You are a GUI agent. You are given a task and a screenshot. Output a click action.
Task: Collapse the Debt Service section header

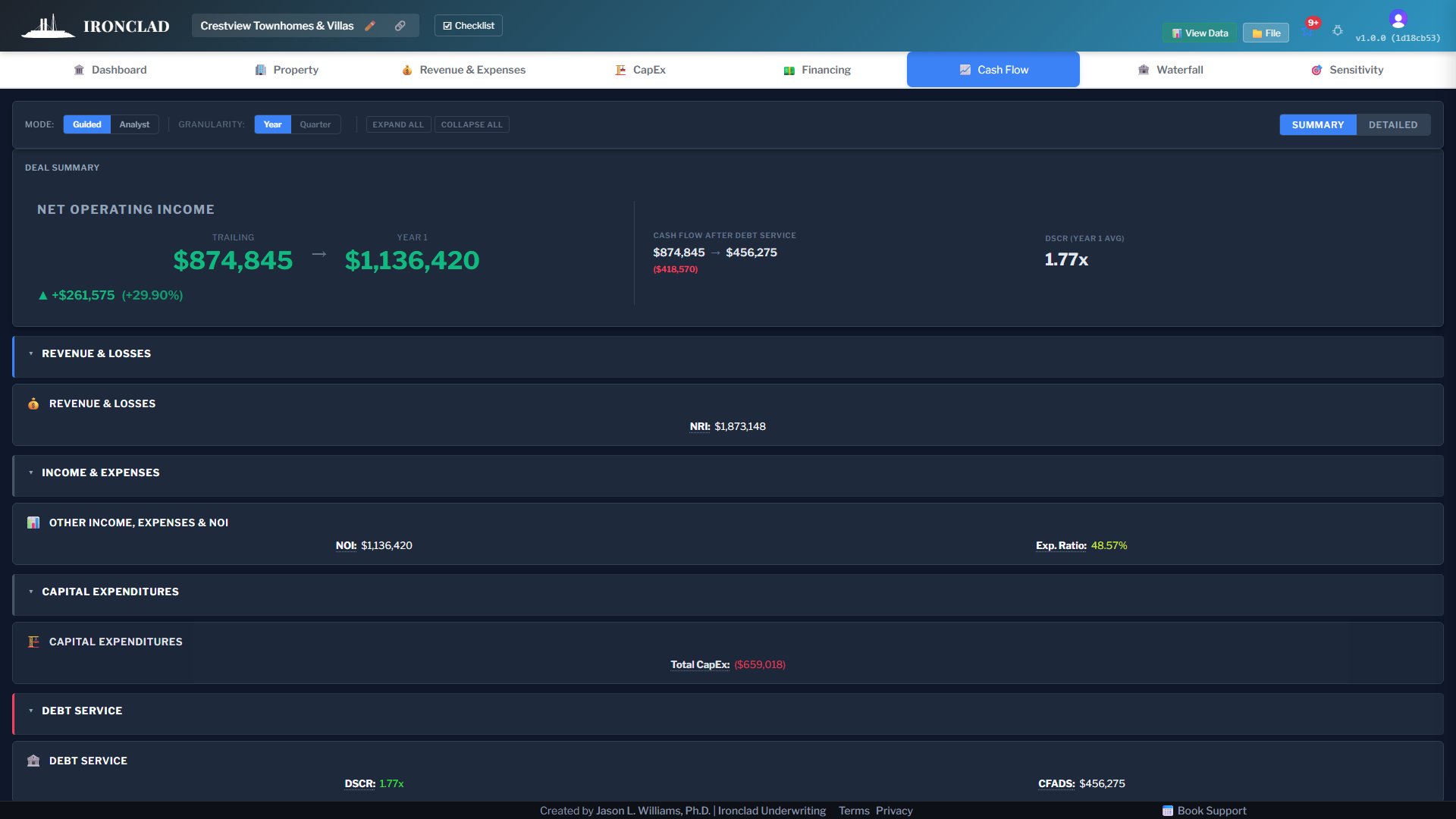click(x=728, y=714)
